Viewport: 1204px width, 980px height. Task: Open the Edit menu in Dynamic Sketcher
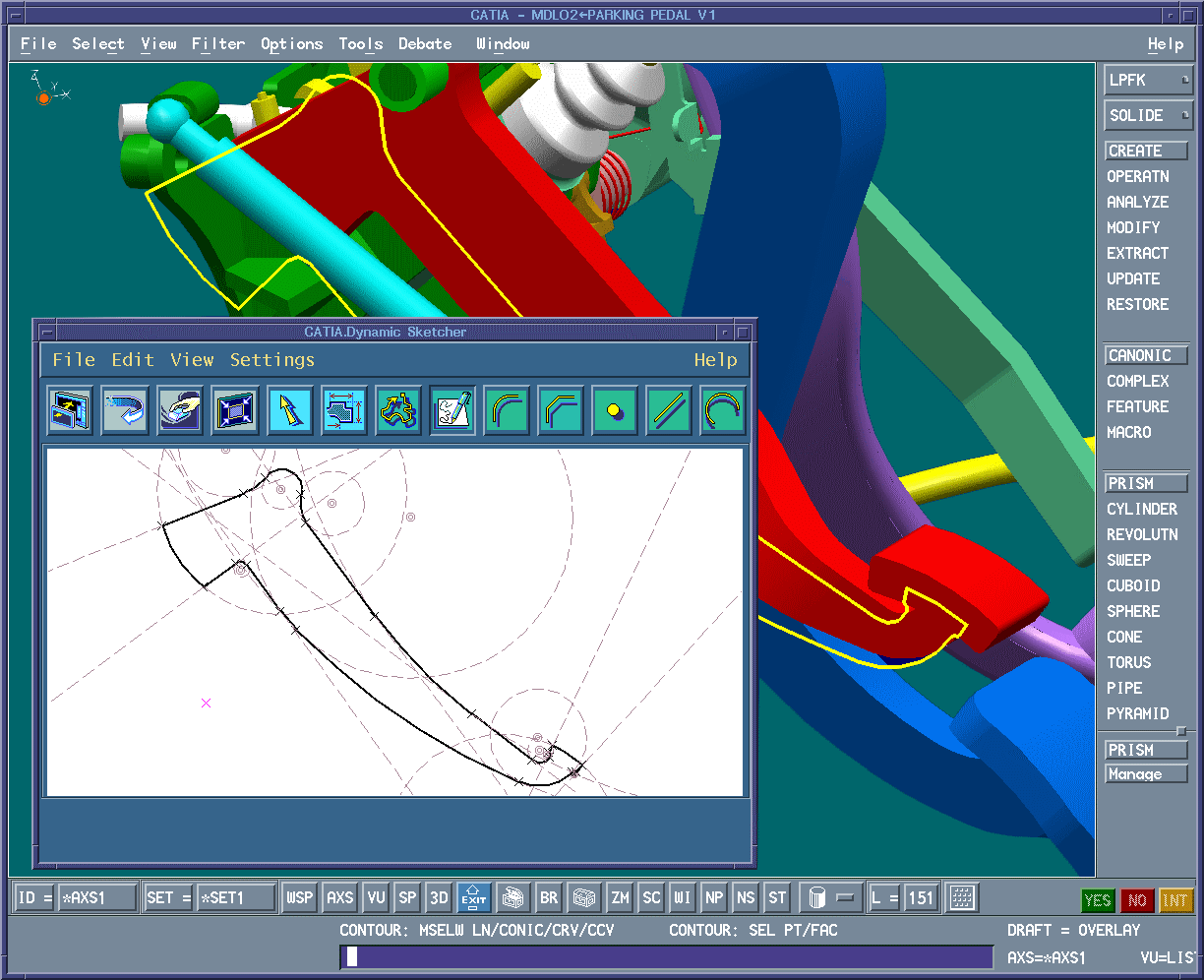click(x=133, y=360)
